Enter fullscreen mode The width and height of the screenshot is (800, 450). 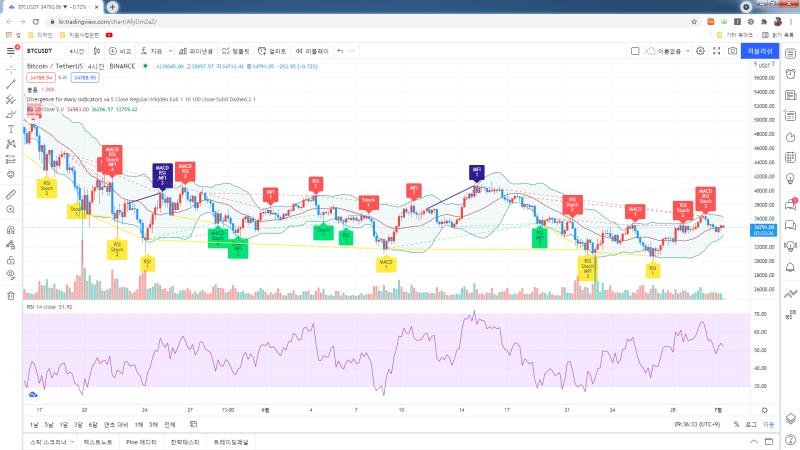tap(716, 51)
